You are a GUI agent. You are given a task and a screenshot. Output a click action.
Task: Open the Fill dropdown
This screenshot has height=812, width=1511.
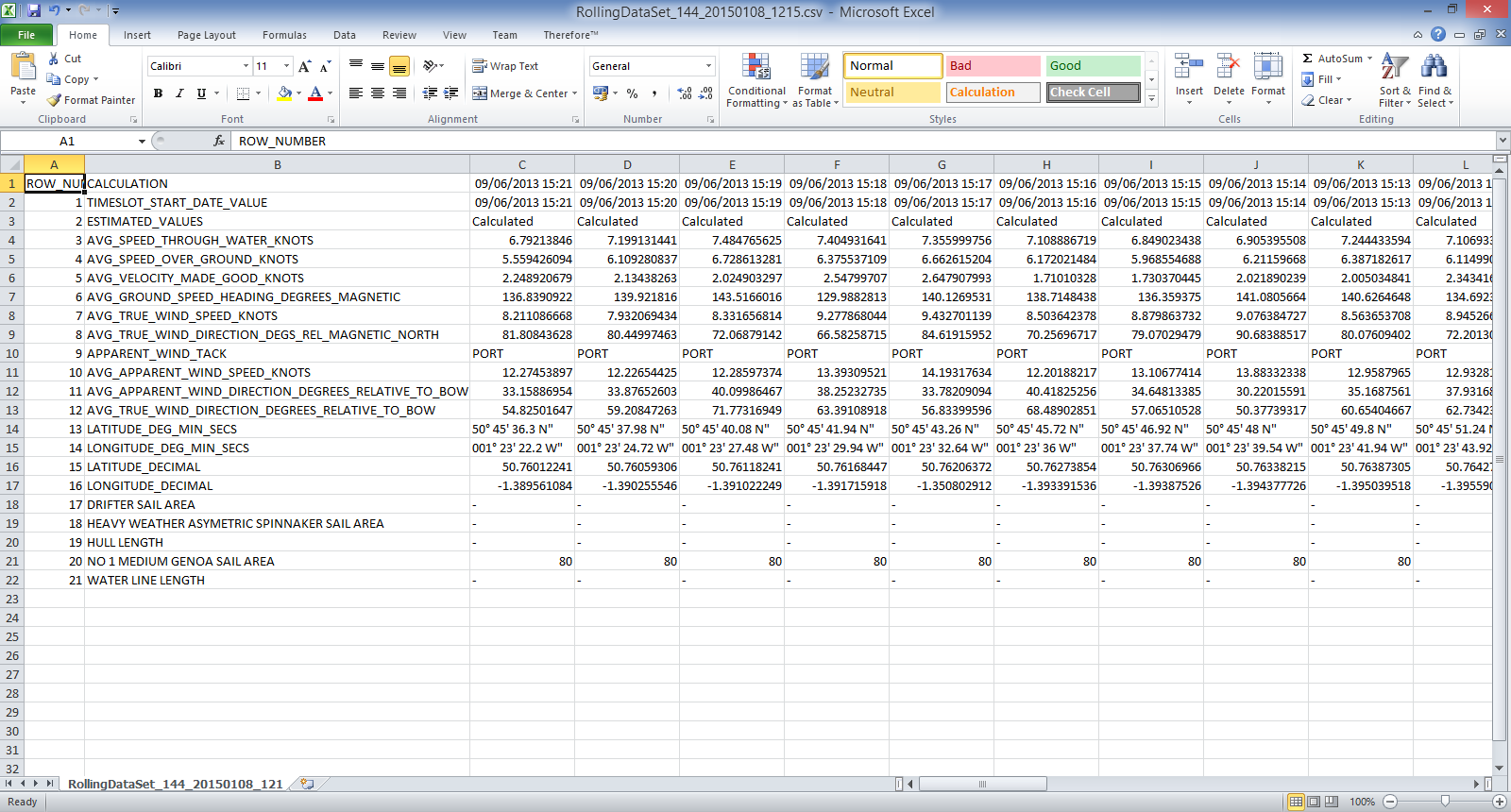pyautogui.click(x=1321, y=79)
